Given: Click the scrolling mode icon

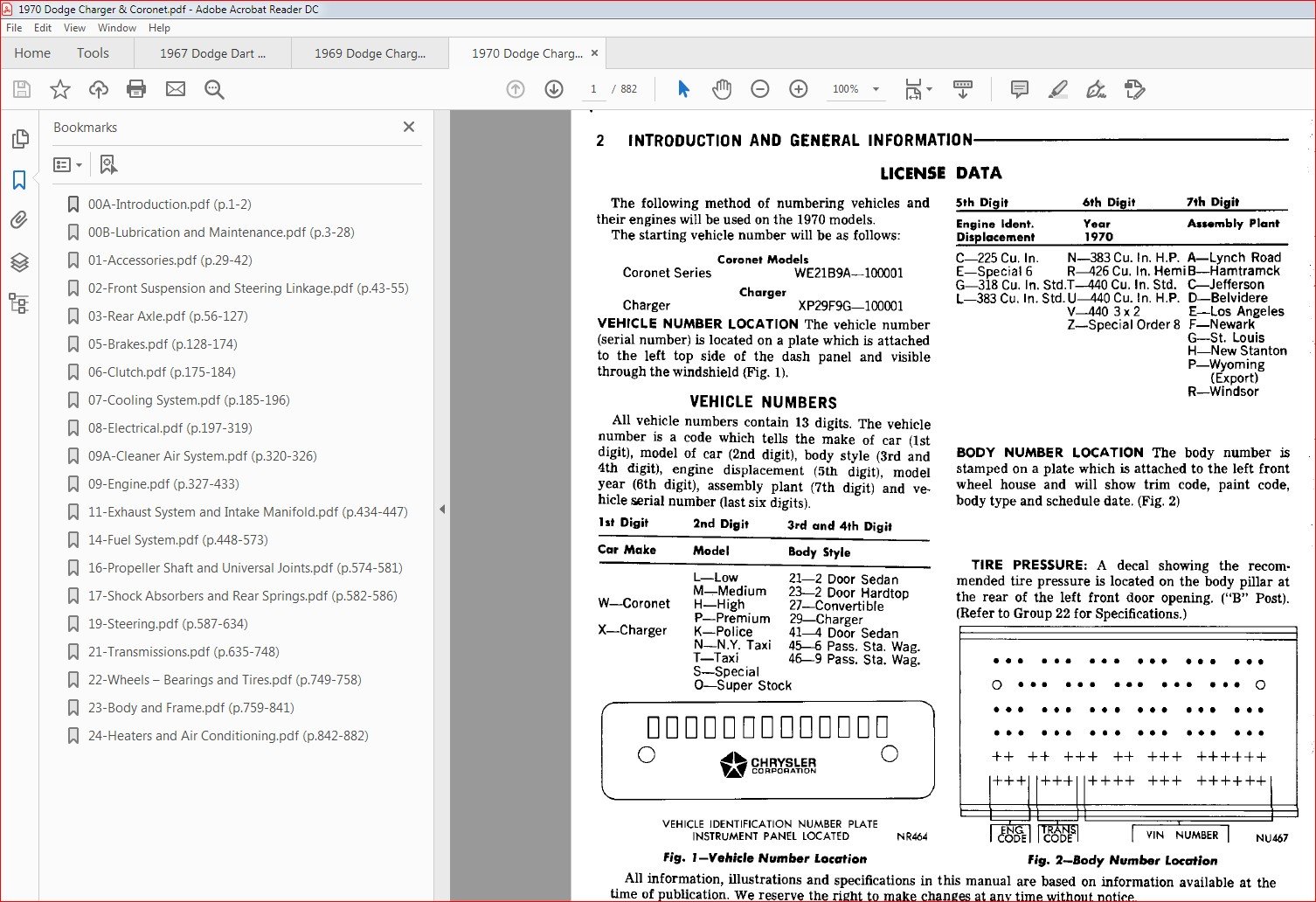Looking at the screenshot, I should coord(963,89).
